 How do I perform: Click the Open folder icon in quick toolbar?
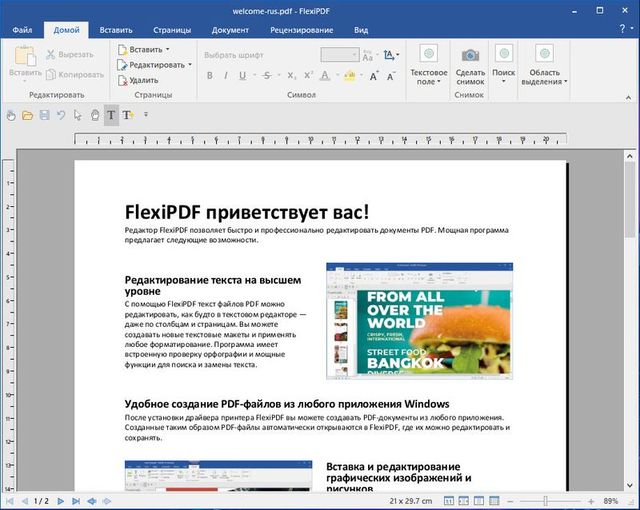point(28,115)
